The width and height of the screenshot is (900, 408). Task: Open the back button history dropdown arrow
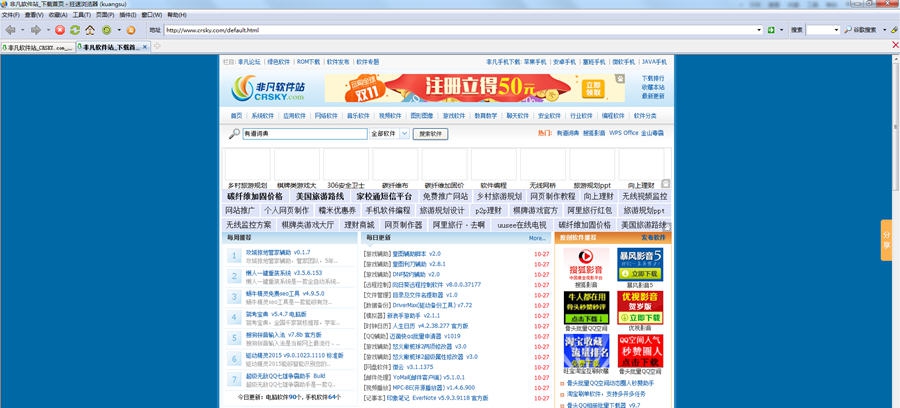(x=22, y=30)
